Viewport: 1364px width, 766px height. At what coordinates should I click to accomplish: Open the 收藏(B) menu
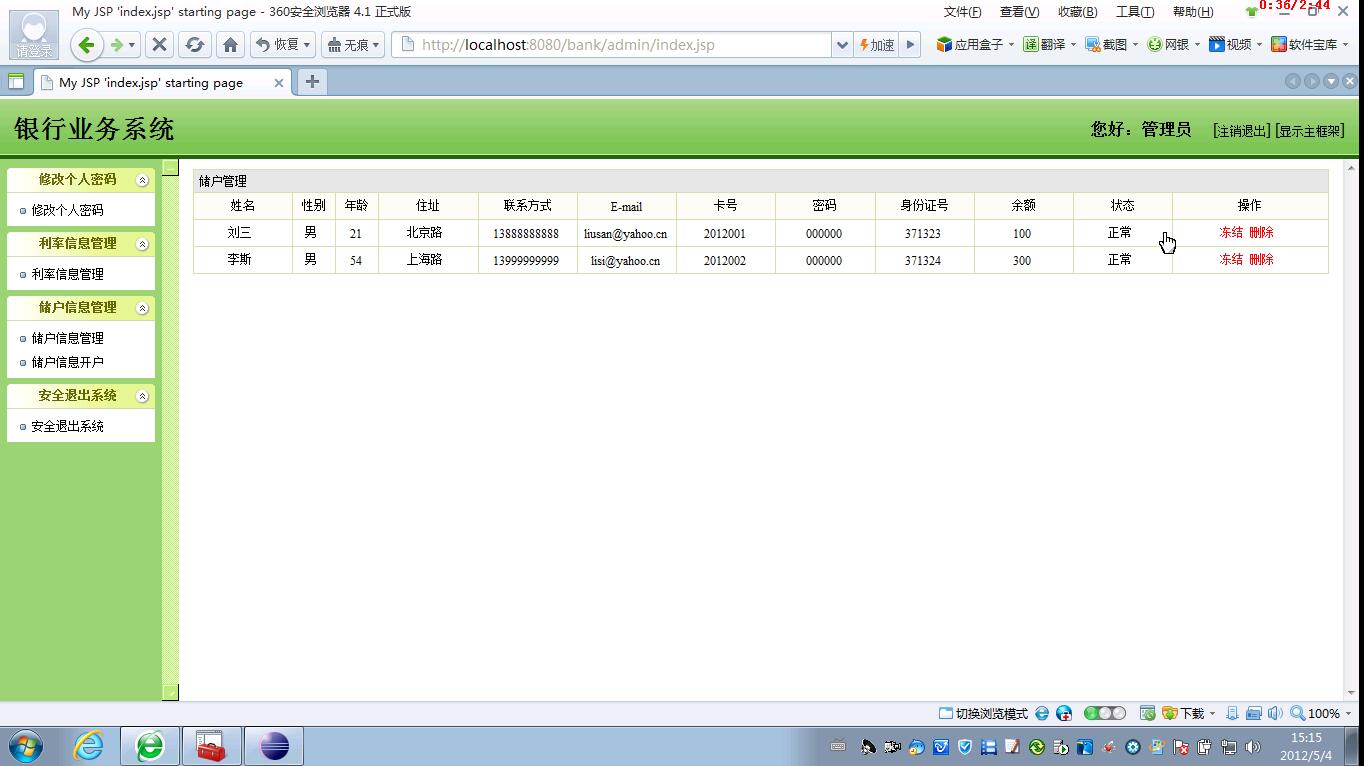(x=1077, y=12)
